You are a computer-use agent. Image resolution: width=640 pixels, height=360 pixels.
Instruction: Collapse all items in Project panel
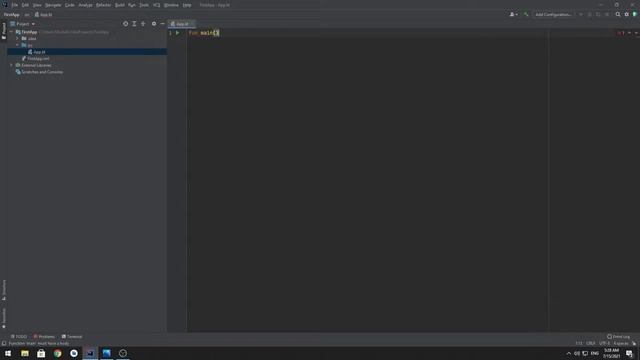tap(143, 24)
